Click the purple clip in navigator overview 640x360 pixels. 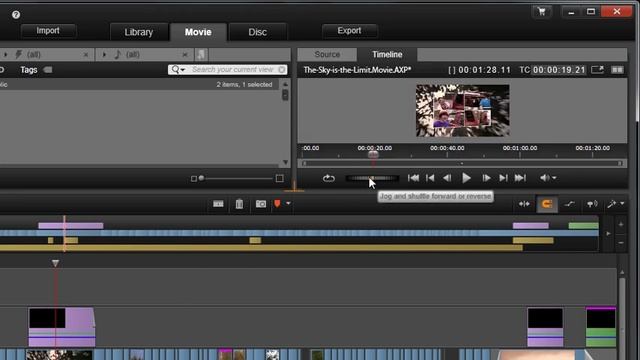pos(71,226)
